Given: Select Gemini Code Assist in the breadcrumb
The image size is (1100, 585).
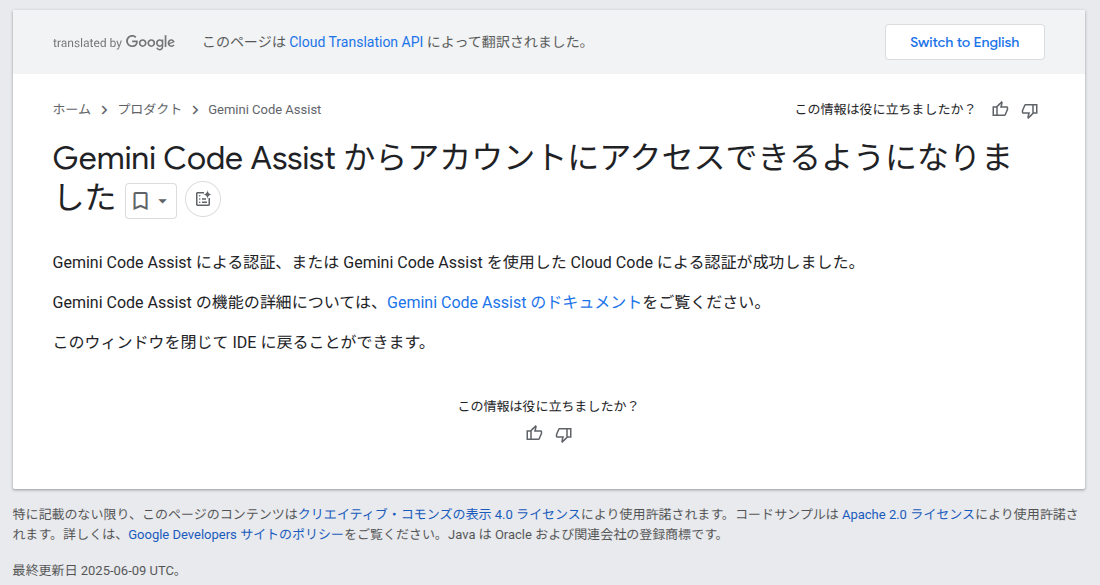Looking at the screenshot, I should tap(264, 110).
